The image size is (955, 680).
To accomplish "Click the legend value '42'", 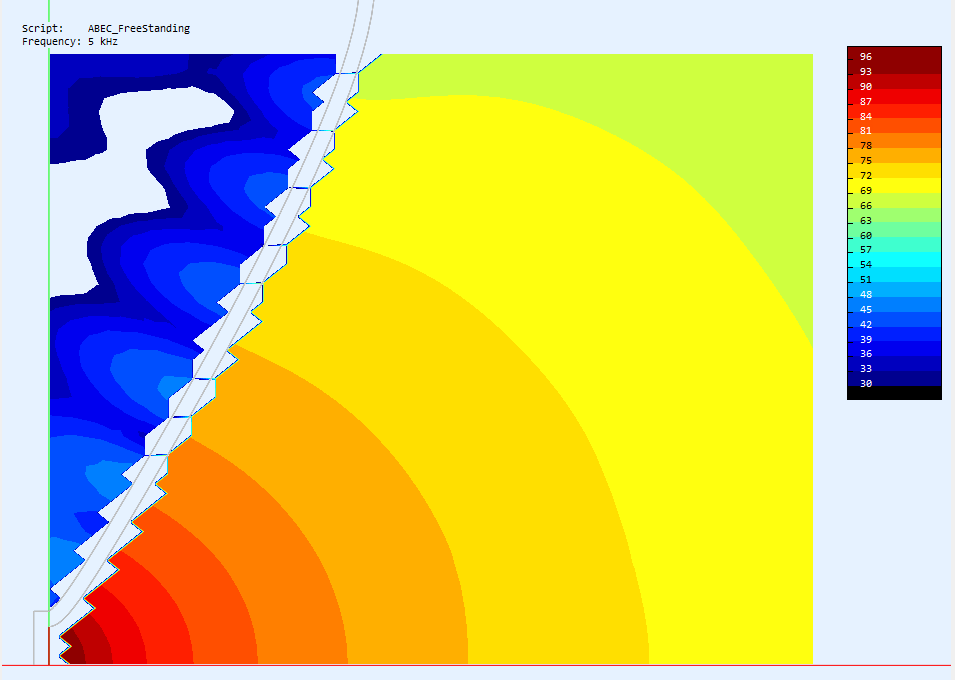I will [865, 324].
